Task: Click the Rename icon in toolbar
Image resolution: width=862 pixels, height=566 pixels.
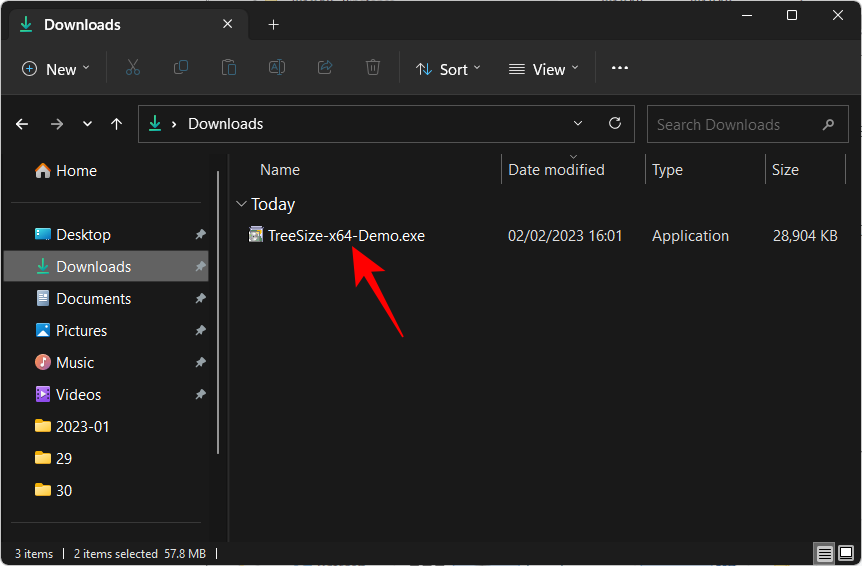Action: 277,68
